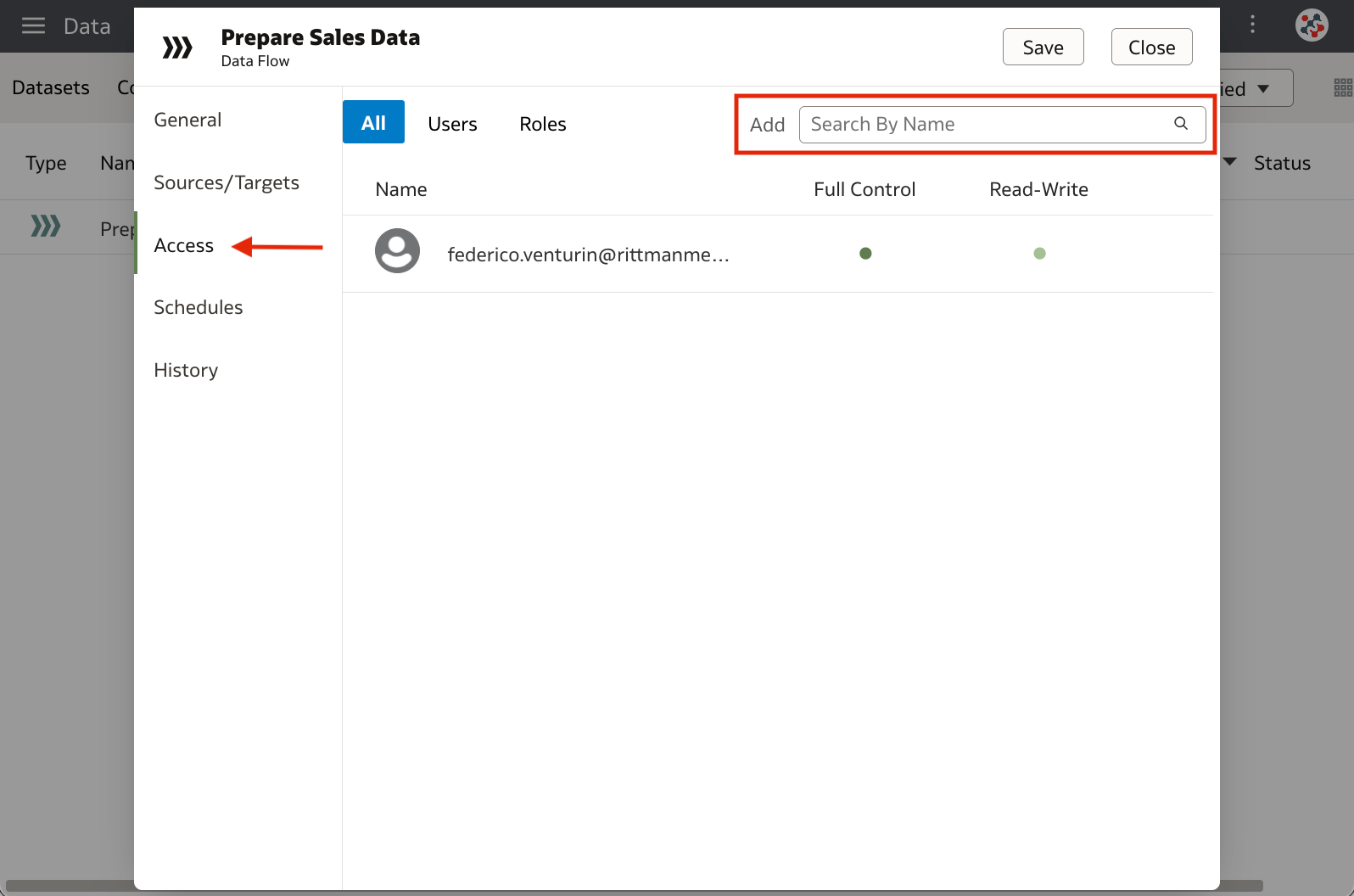The image size is (1354, 896).
Task: Toggle Read-Write permission for federico.venturin
Action: click(1039, 253)
